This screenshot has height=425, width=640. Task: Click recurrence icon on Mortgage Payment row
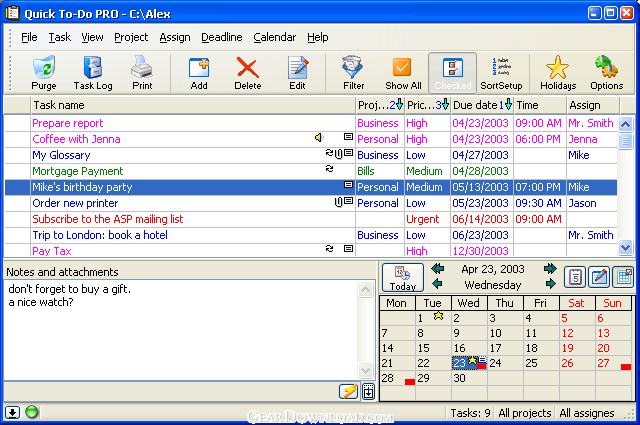click(329, 169)
